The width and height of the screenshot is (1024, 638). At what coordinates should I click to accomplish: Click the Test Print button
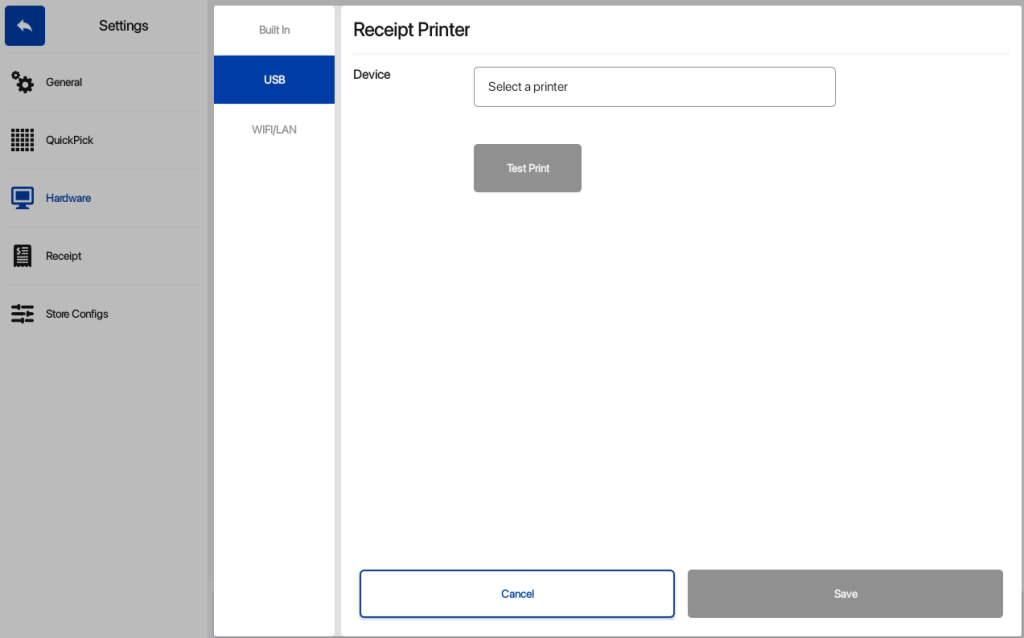tap(528, 168)
